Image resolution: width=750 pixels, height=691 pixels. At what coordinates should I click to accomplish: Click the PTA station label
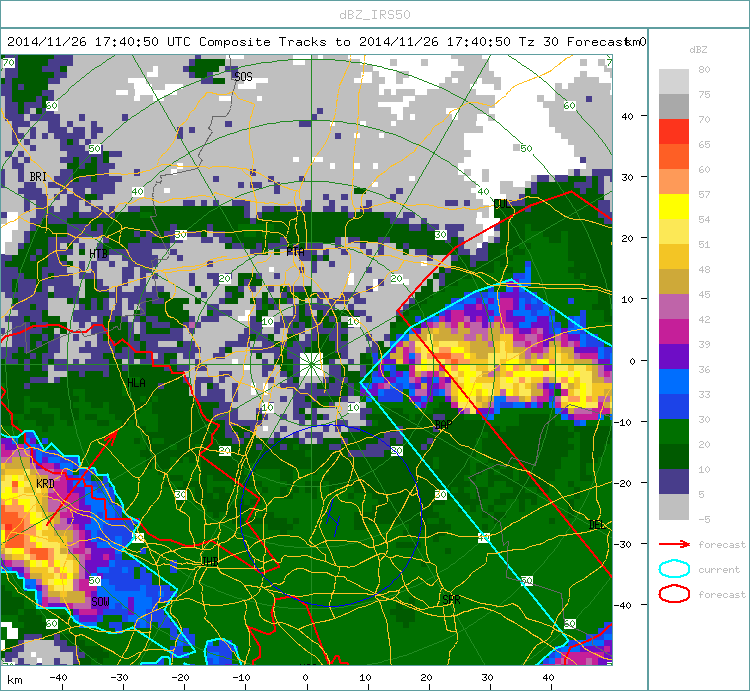pos(295,252)
